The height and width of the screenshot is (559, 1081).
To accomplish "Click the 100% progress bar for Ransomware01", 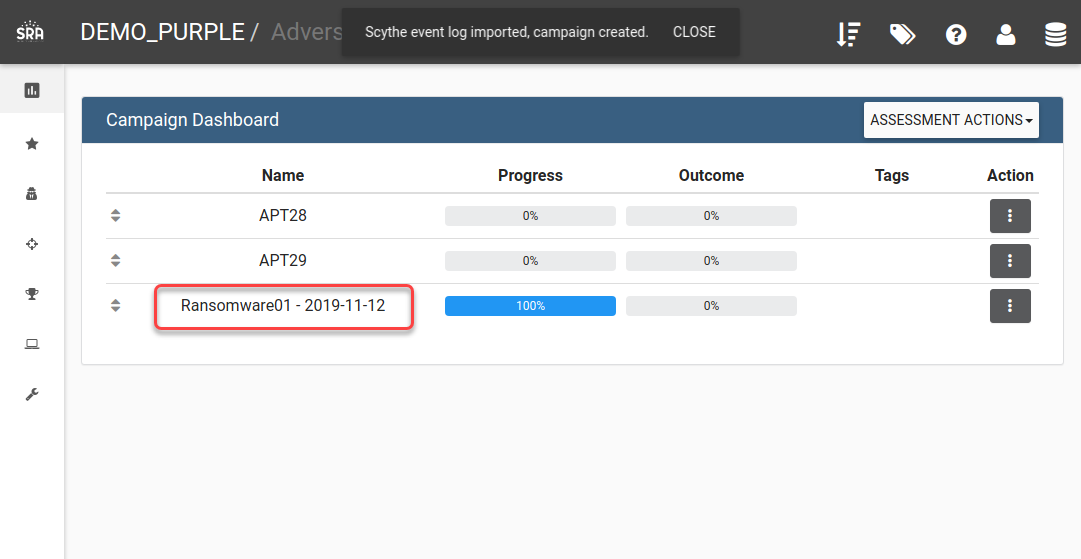I will coord(530,306).
